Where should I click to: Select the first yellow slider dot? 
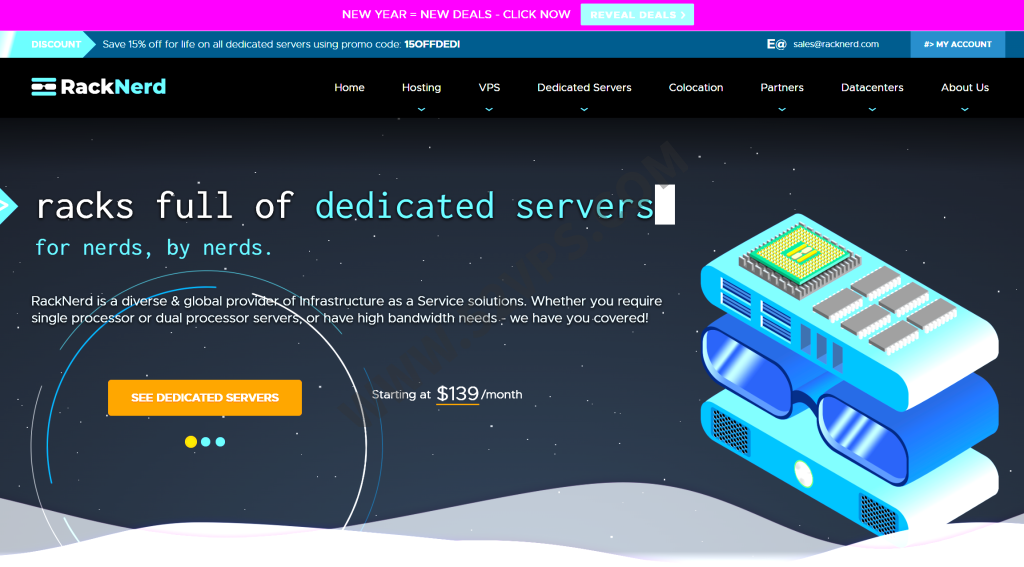(191, 442)
